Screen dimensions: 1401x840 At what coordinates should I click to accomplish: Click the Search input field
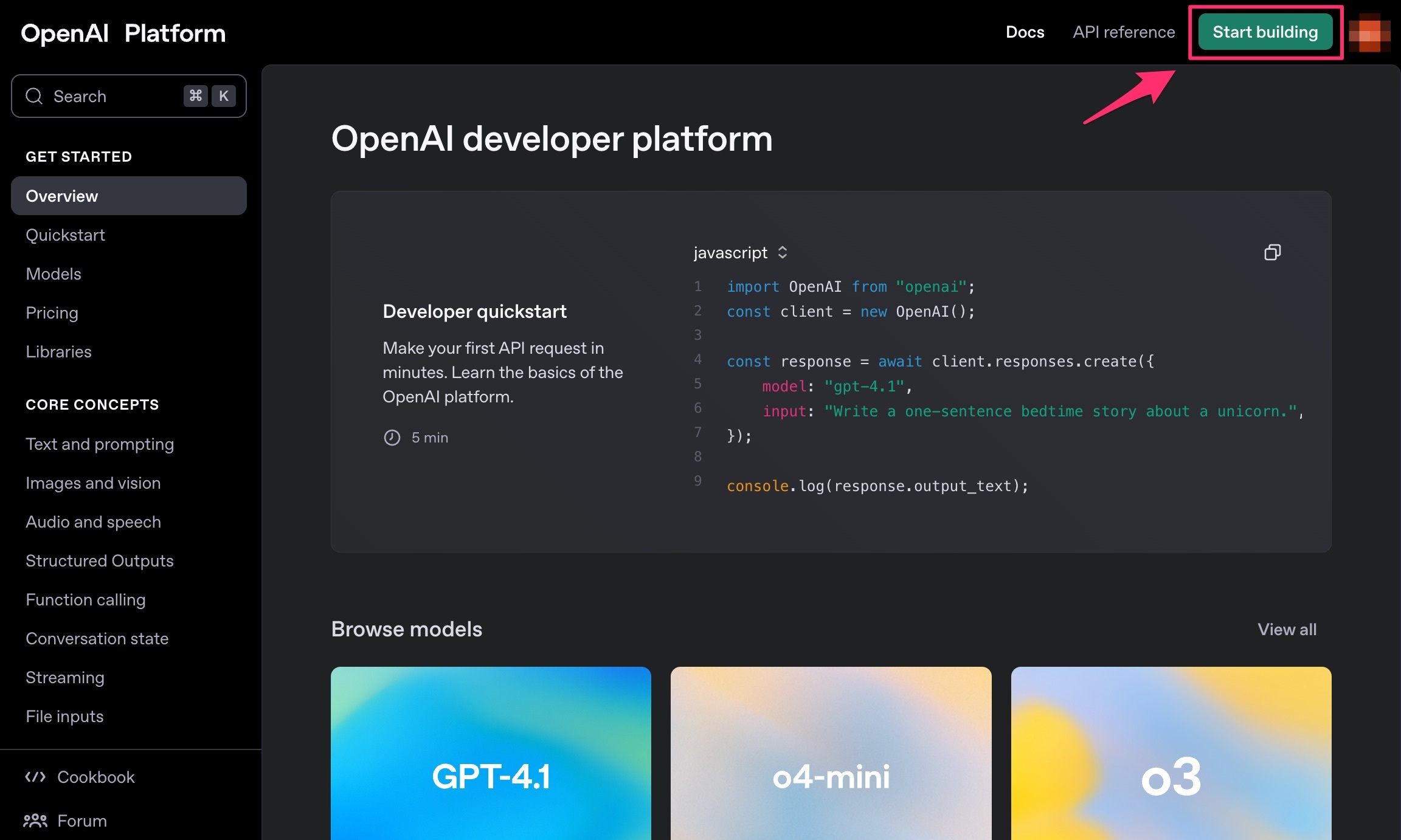129,96
